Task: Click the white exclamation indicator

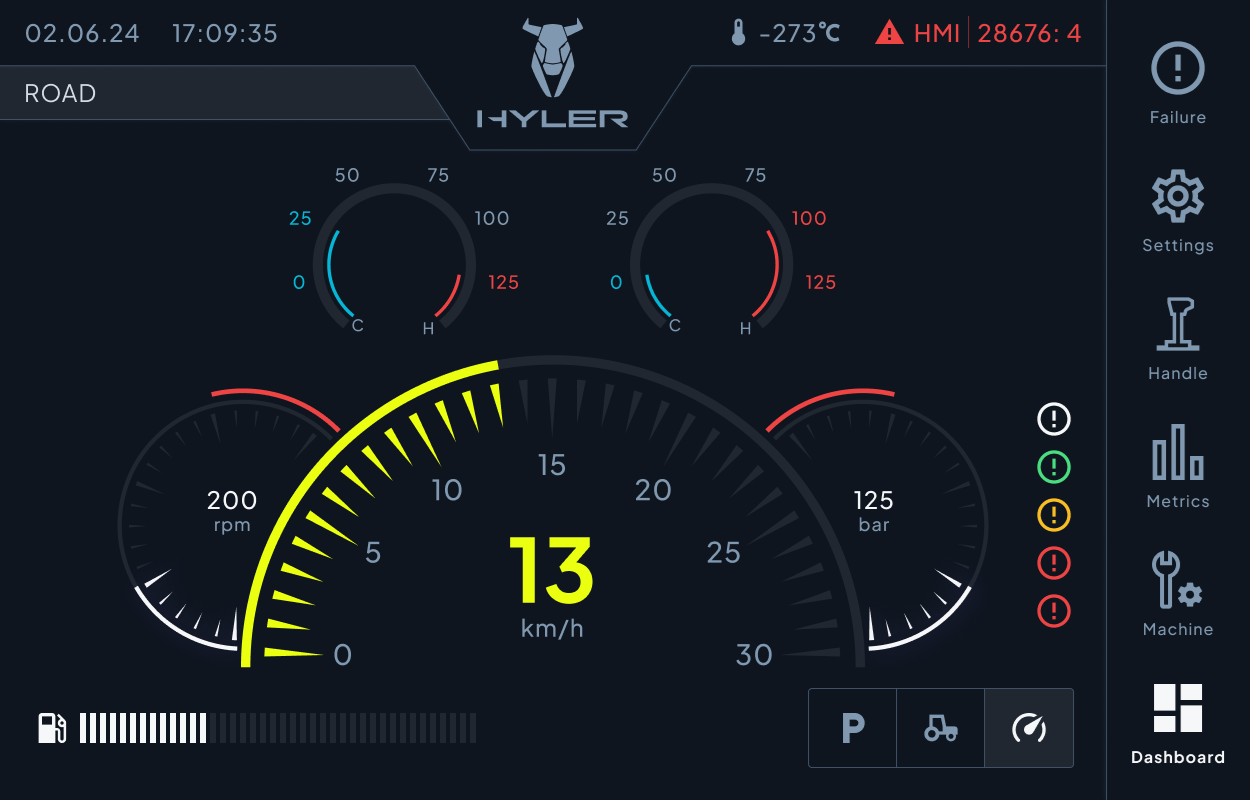Action: click(1054, 419)
